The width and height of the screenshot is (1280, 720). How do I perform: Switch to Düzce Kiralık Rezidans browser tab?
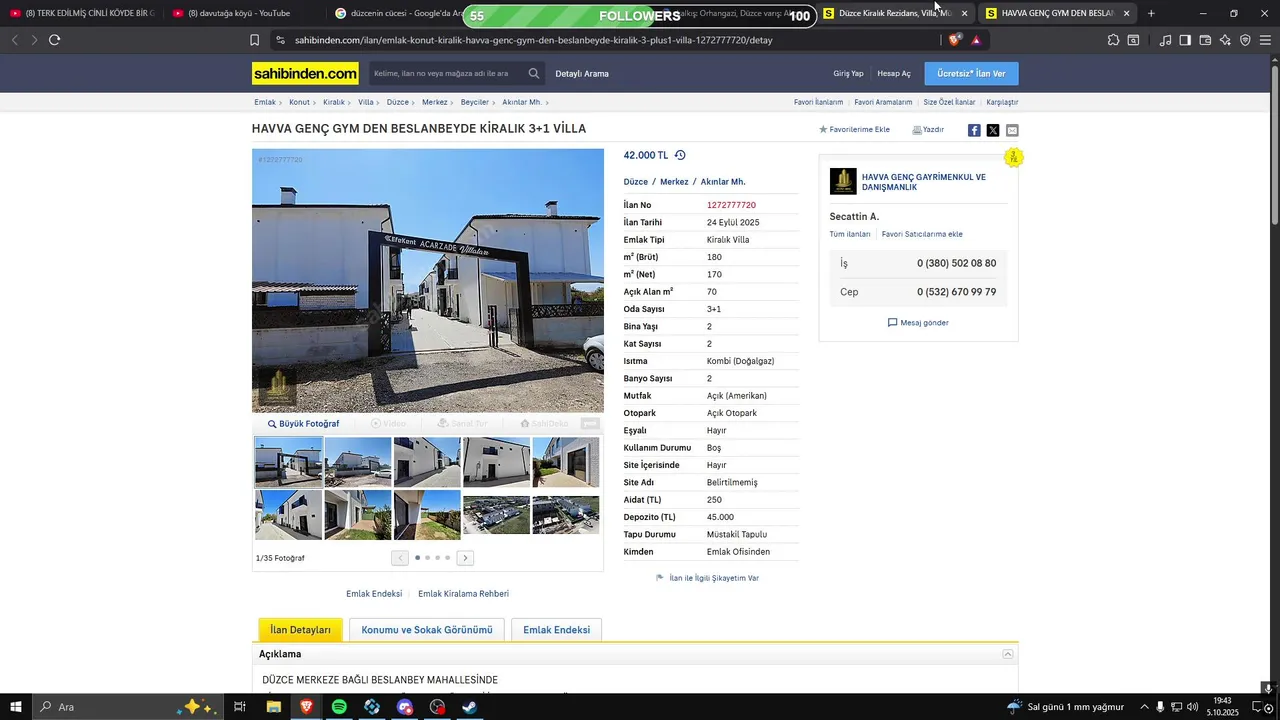point(895,13)
